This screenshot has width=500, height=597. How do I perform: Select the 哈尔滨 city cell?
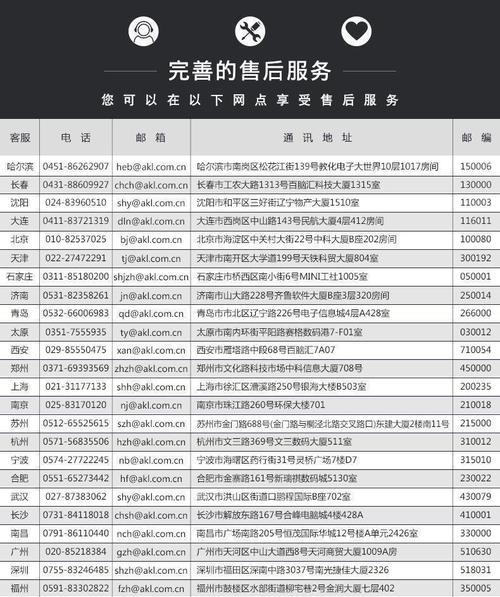click(x=20, y=166)
